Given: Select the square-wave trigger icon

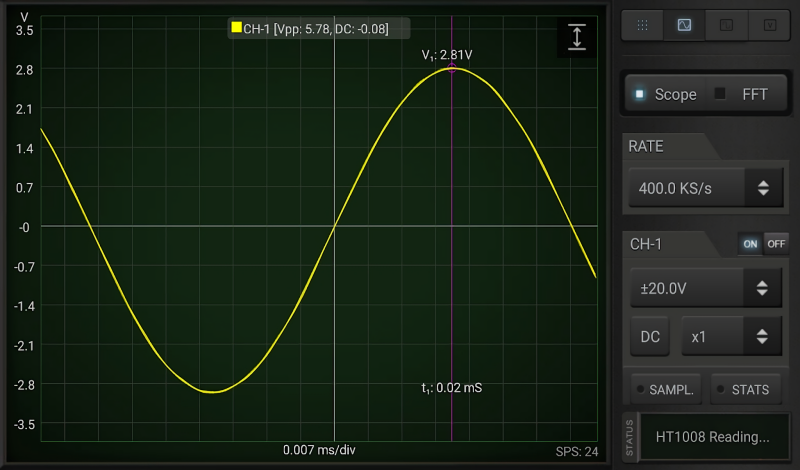Looking at the screenshot, I should (727, 25).
